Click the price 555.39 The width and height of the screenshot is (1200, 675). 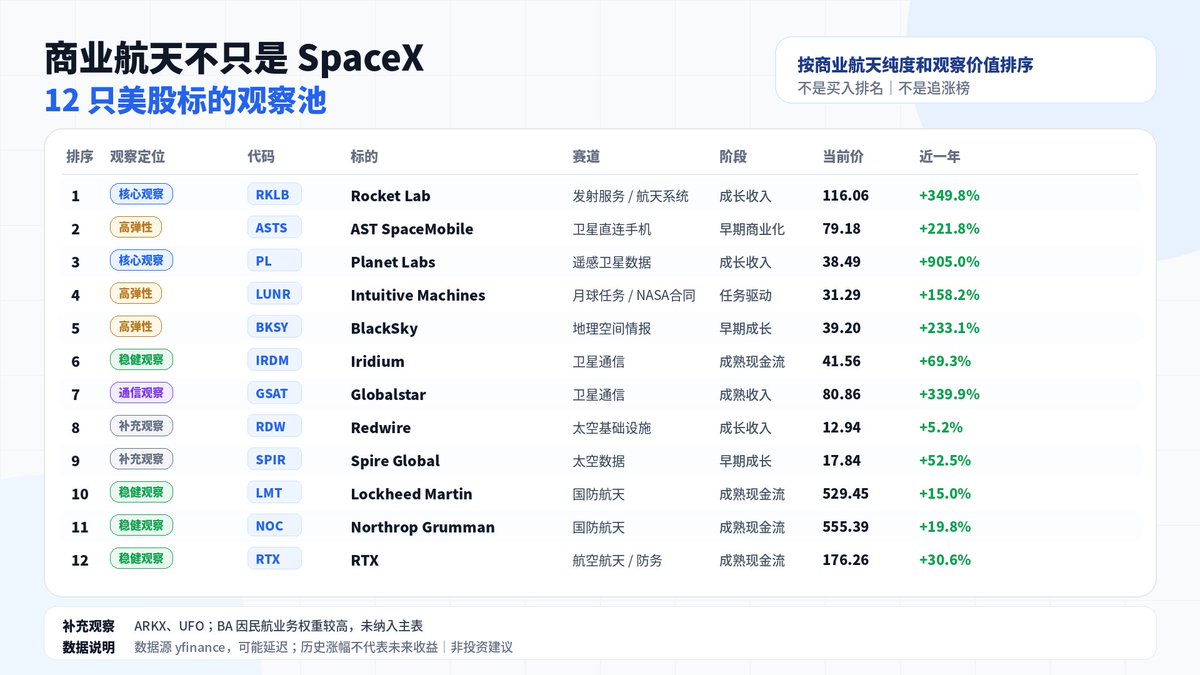[845, 526]
